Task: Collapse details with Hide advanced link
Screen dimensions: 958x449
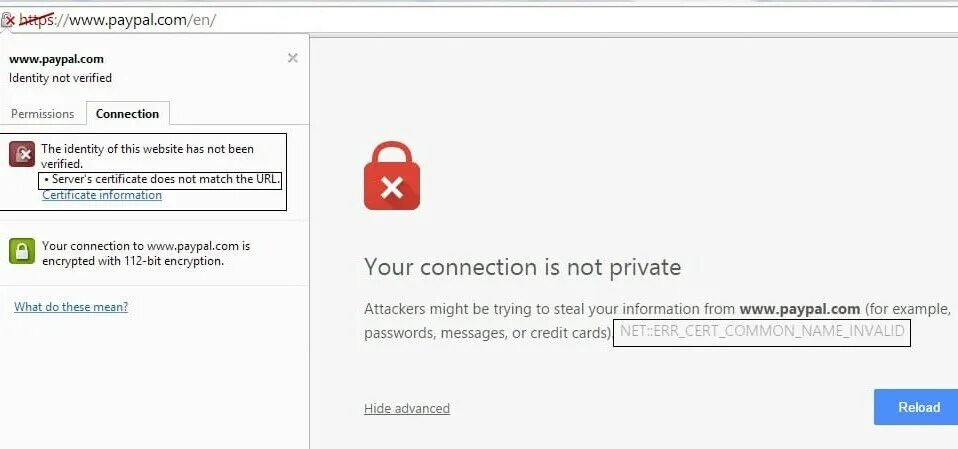Action: coord(407,408)
